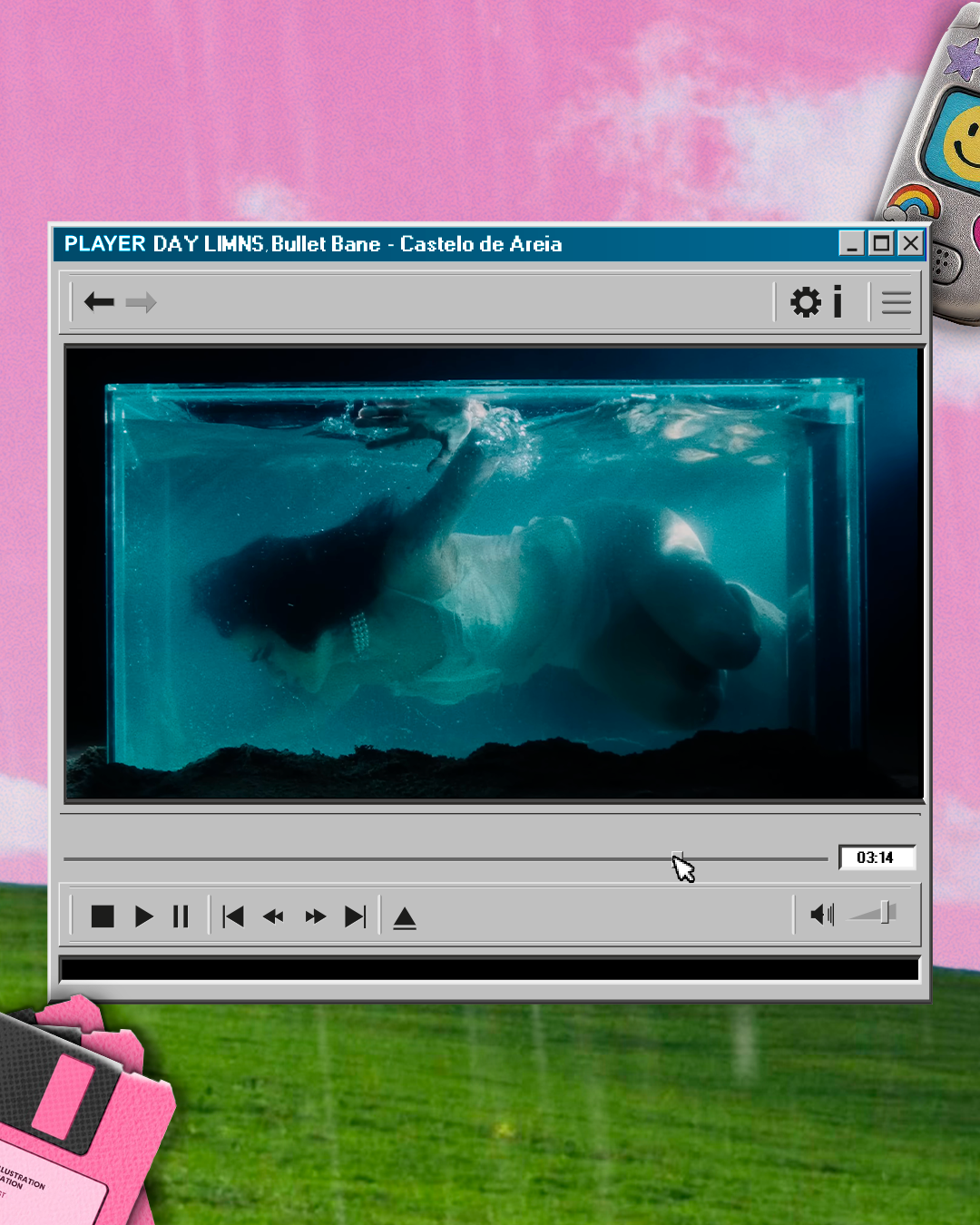This screenshot has height=1225, width=980.
Task: Open the hamburger menu
Action: tap(897, 302)
